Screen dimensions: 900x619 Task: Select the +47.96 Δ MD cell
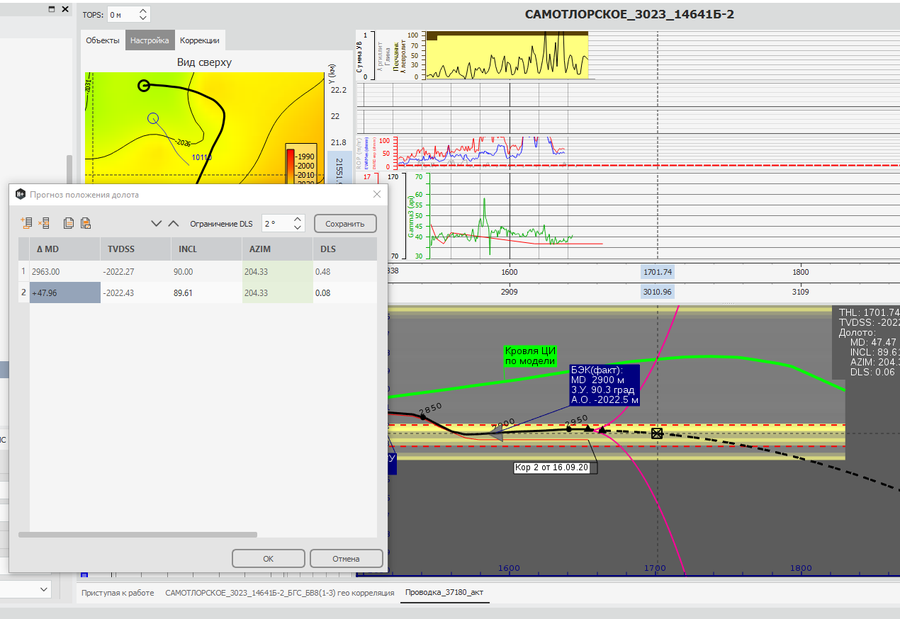click(x=65, y=292)
